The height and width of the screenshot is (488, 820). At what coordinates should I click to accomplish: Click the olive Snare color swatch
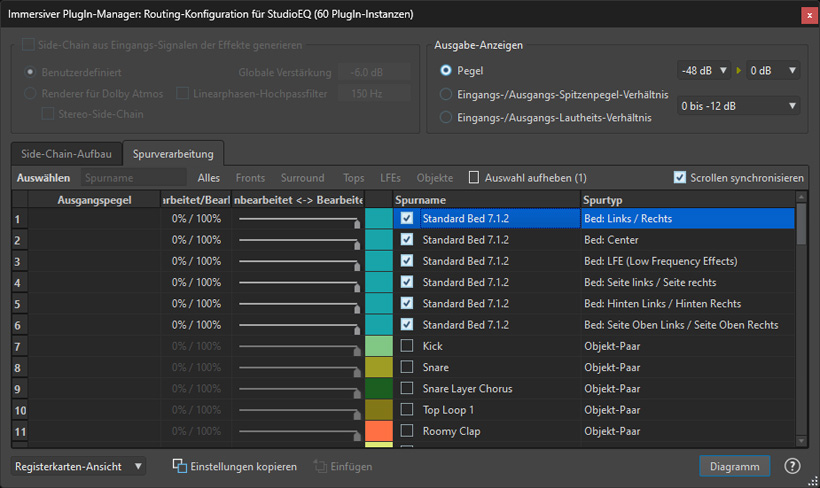(x=379, y=368)
